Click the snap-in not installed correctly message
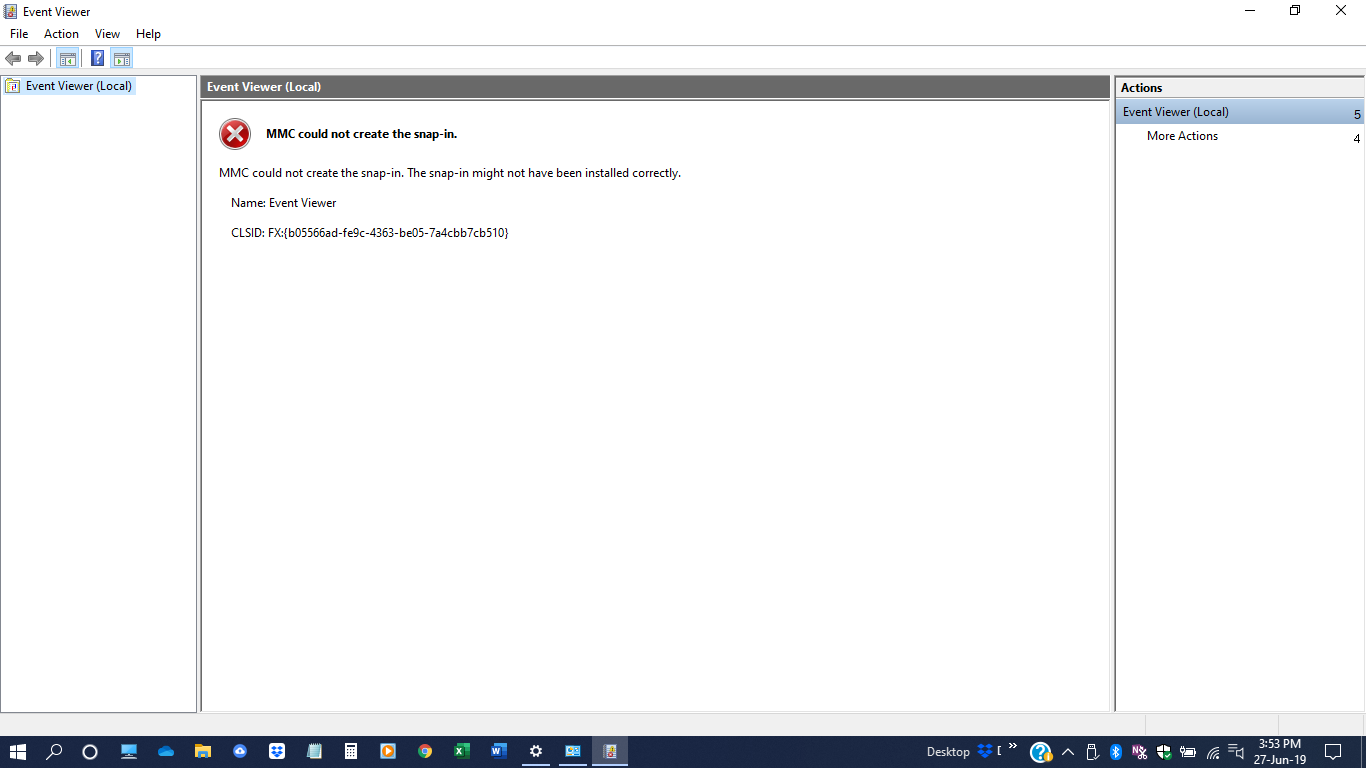Image resolution: width=1366 pixels, height=768 pixels. pyautogui.click(x=450, y=173)
